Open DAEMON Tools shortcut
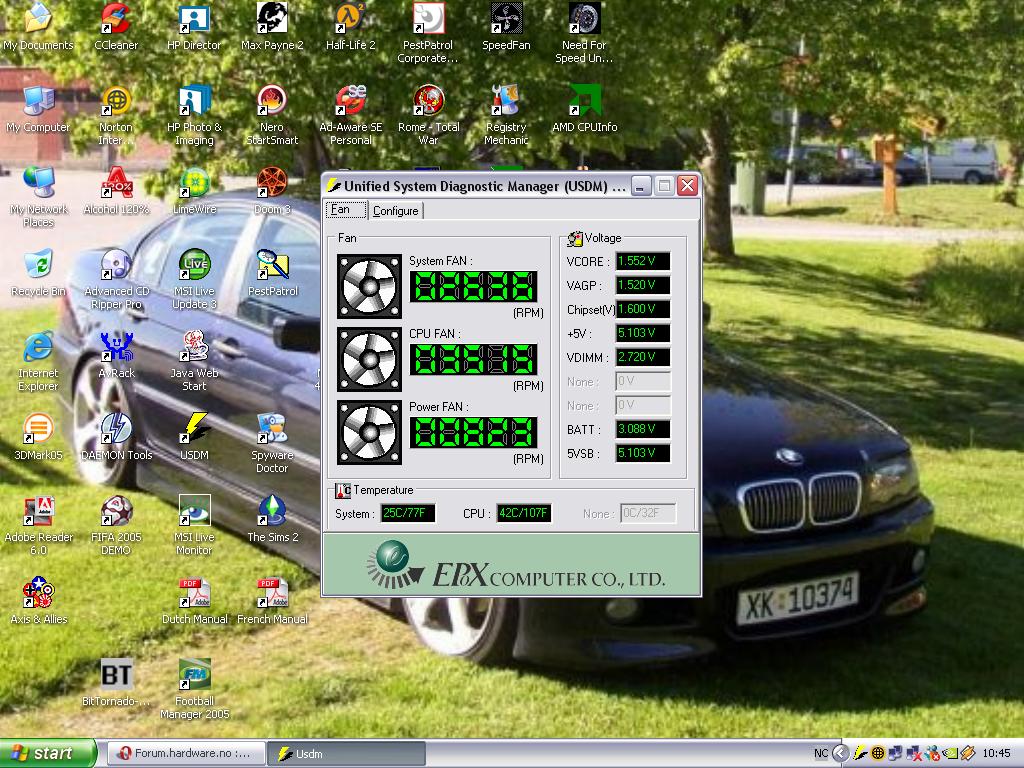This screenshot has width=1024, height=768. tap(116, 436)
